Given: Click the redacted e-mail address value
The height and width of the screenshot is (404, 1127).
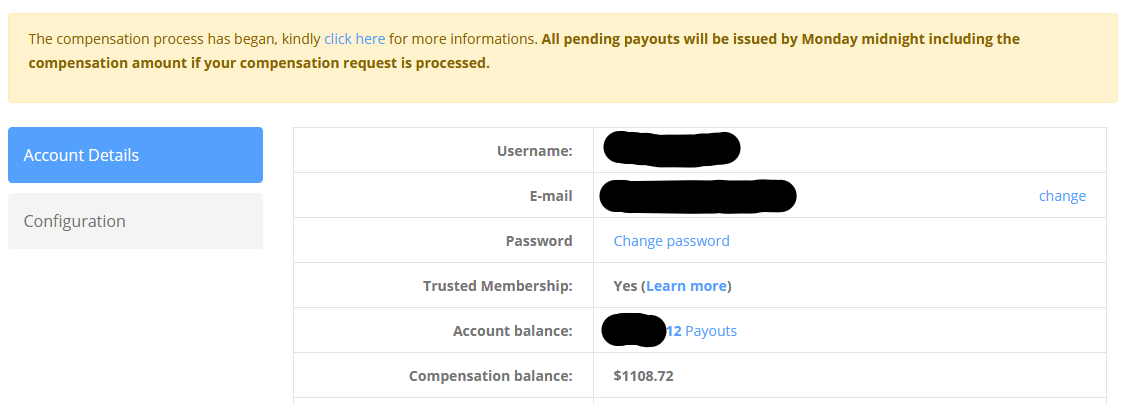Looking at the screenshot, I should [x=697, y=196].
